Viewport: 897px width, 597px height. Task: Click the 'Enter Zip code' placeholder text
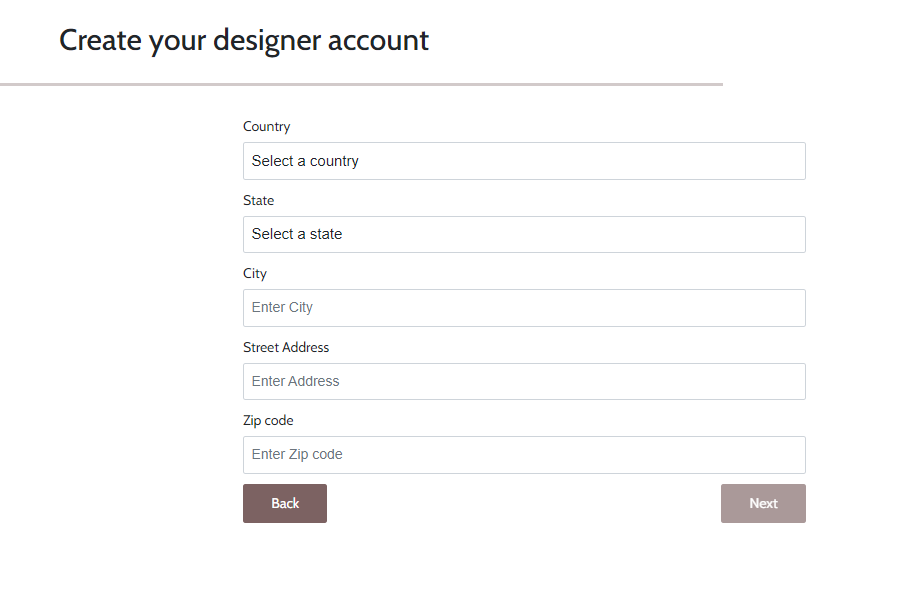click(x=297, y=455)
